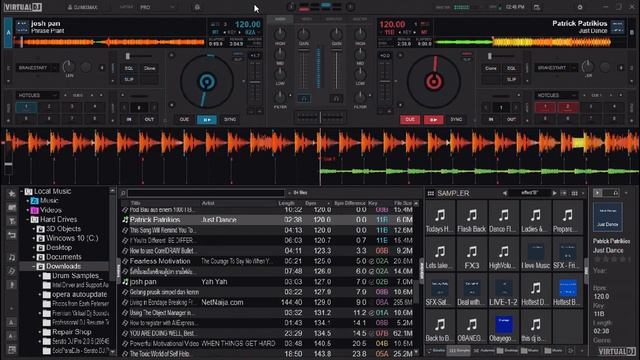
Task: Open sampler grid view options icon
Action: [574, 193]
